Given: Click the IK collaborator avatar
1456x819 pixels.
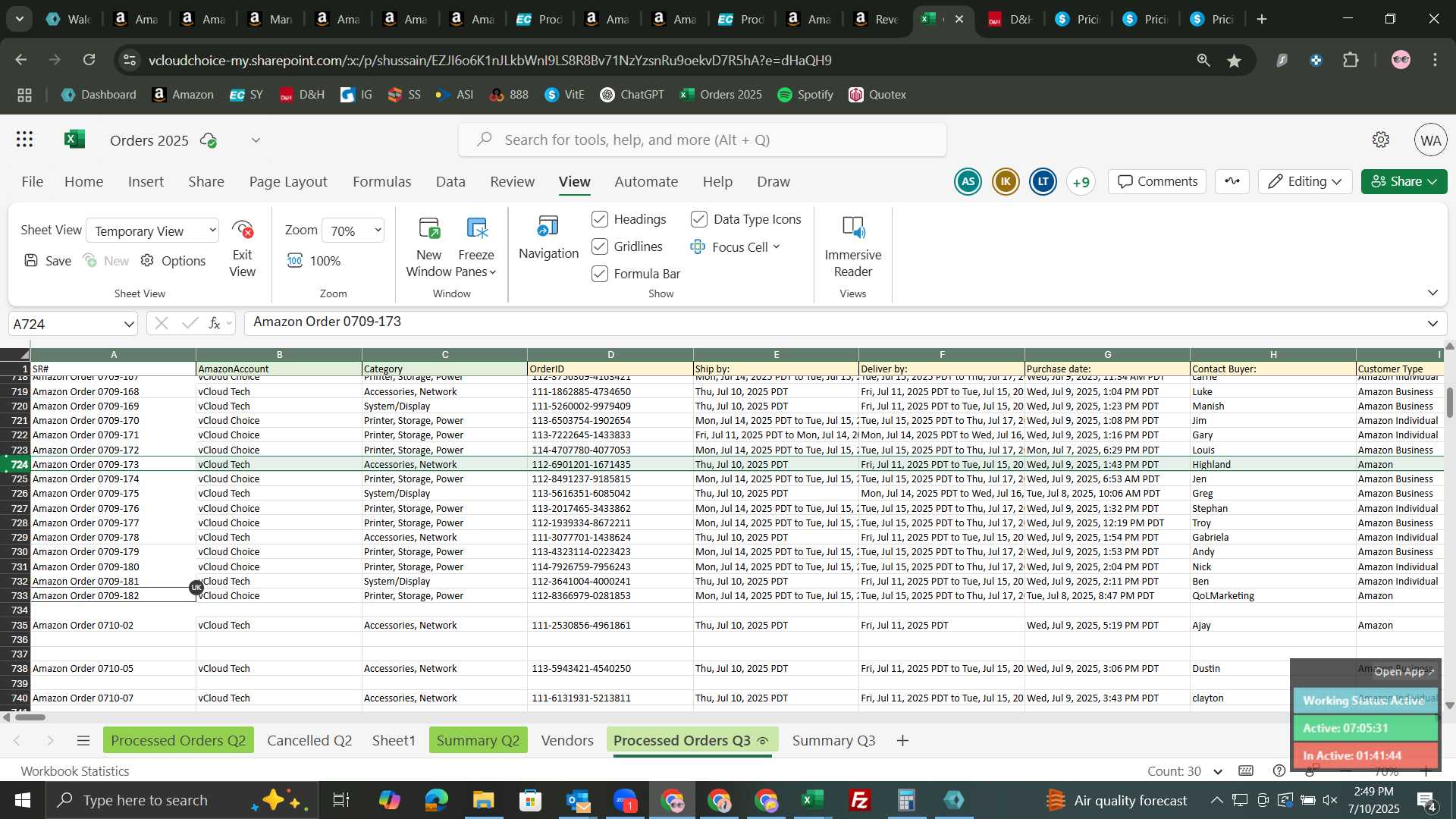Looking at the screenshot, I should click(1006, 182).
